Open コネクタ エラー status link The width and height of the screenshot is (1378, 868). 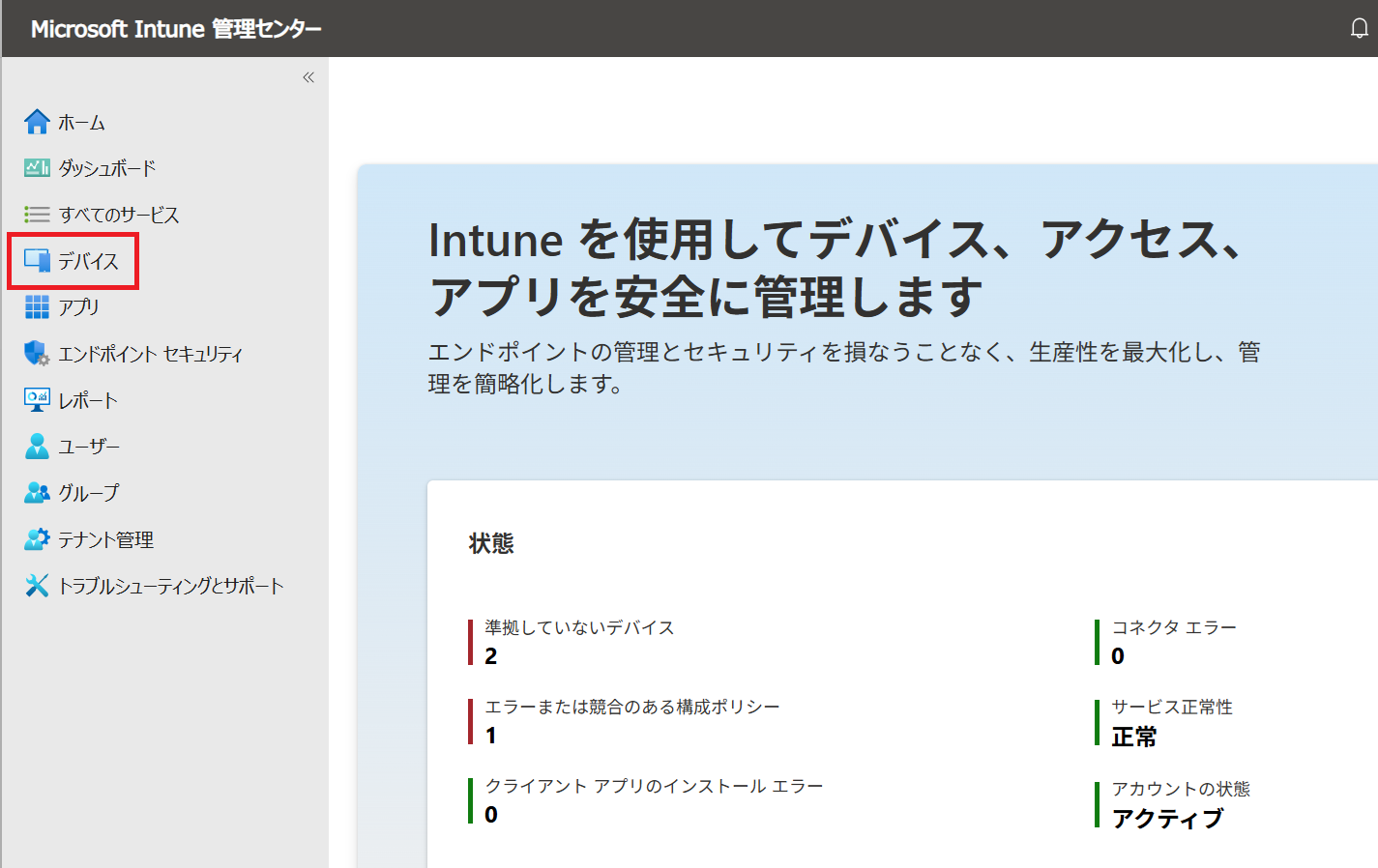pyautogui.click(x=1174, y=627)
